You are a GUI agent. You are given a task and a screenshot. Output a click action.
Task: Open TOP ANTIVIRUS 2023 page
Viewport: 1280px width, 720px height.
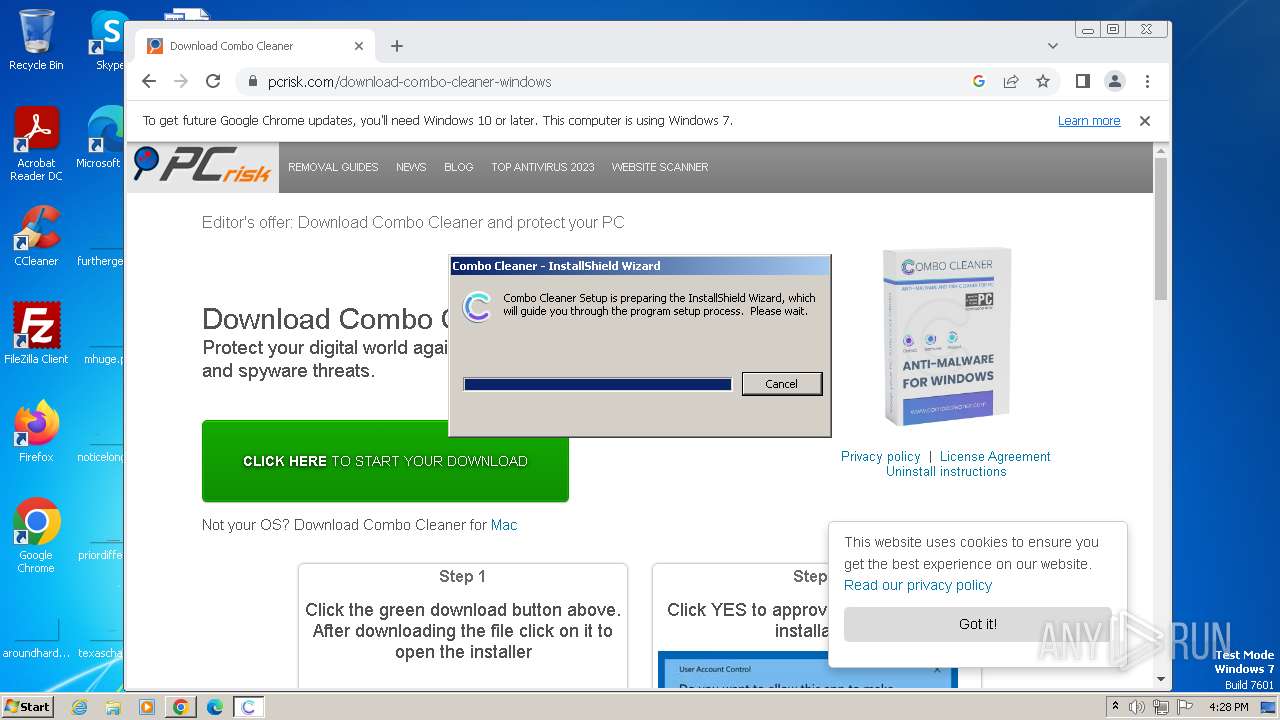(543, 167)
